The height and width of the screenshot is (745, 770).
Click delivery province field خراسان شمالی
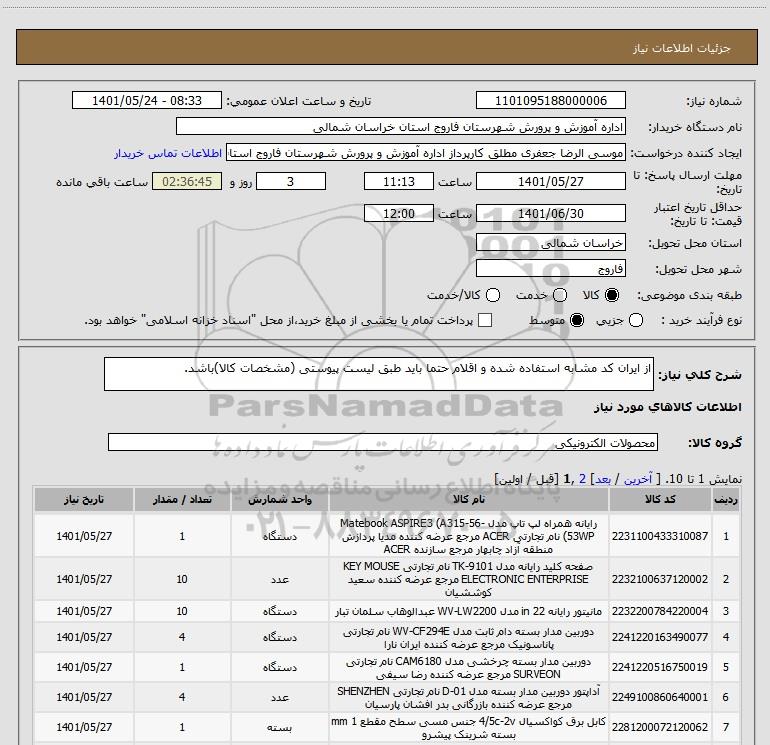[550, 243]
